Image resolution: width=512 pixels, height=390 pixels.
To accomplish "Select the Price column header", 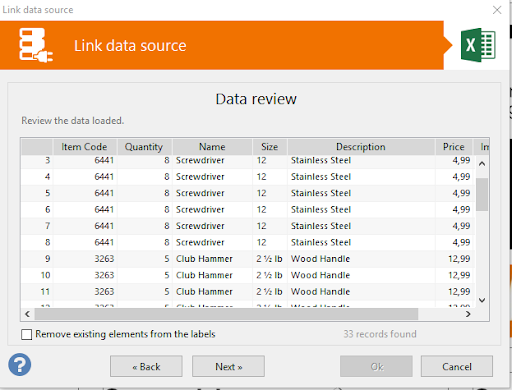I will click(x=454, y=147).
